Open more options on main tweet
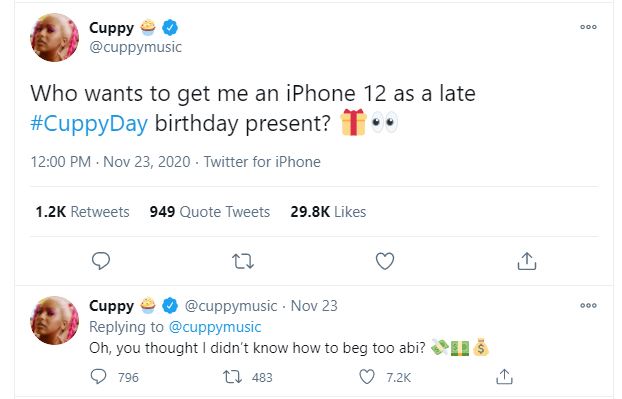 (588, 27)
